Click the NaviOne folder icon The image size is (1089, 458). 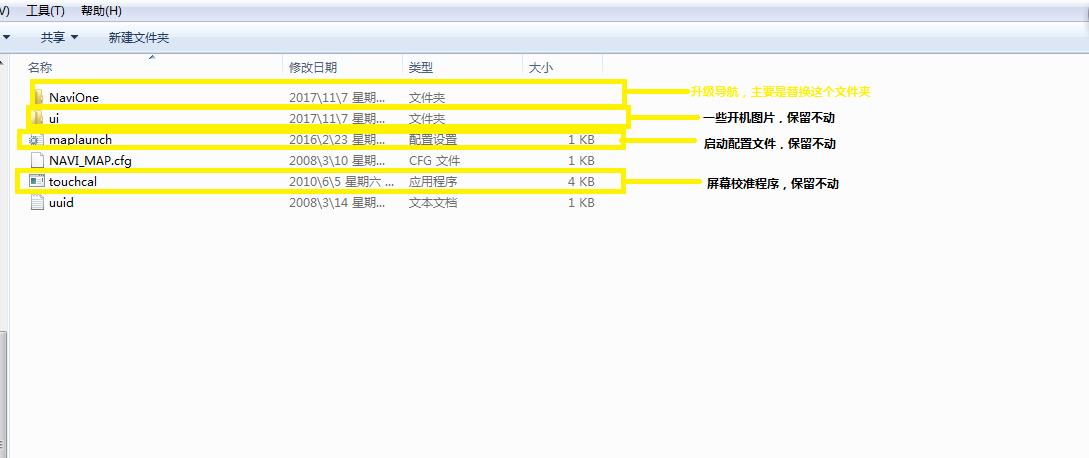pyautogui.click(x=38, y=97)
